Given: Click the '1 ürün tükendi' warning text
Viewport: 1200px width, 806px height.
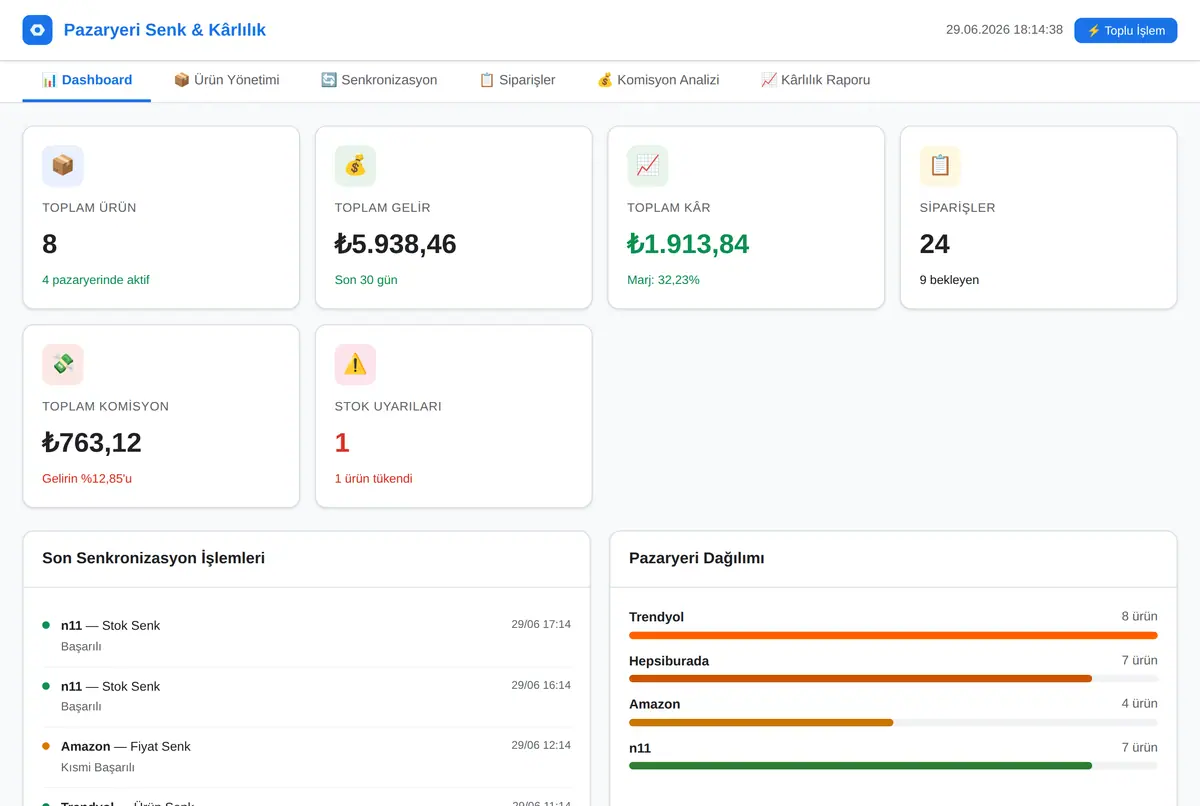Looking at the screenshot, I should 373,478.
